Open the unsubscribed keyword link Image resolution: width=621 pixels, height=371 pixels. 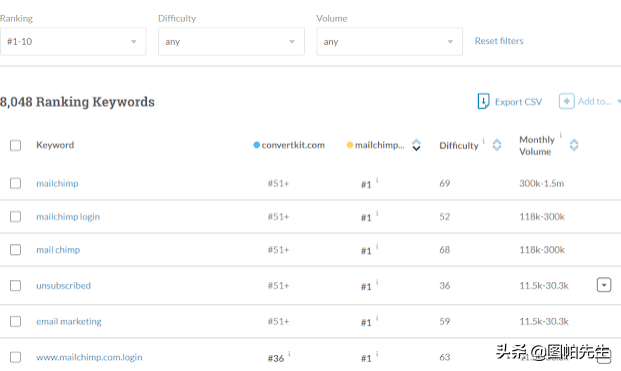pyautogui.click(x=63, y=285)
